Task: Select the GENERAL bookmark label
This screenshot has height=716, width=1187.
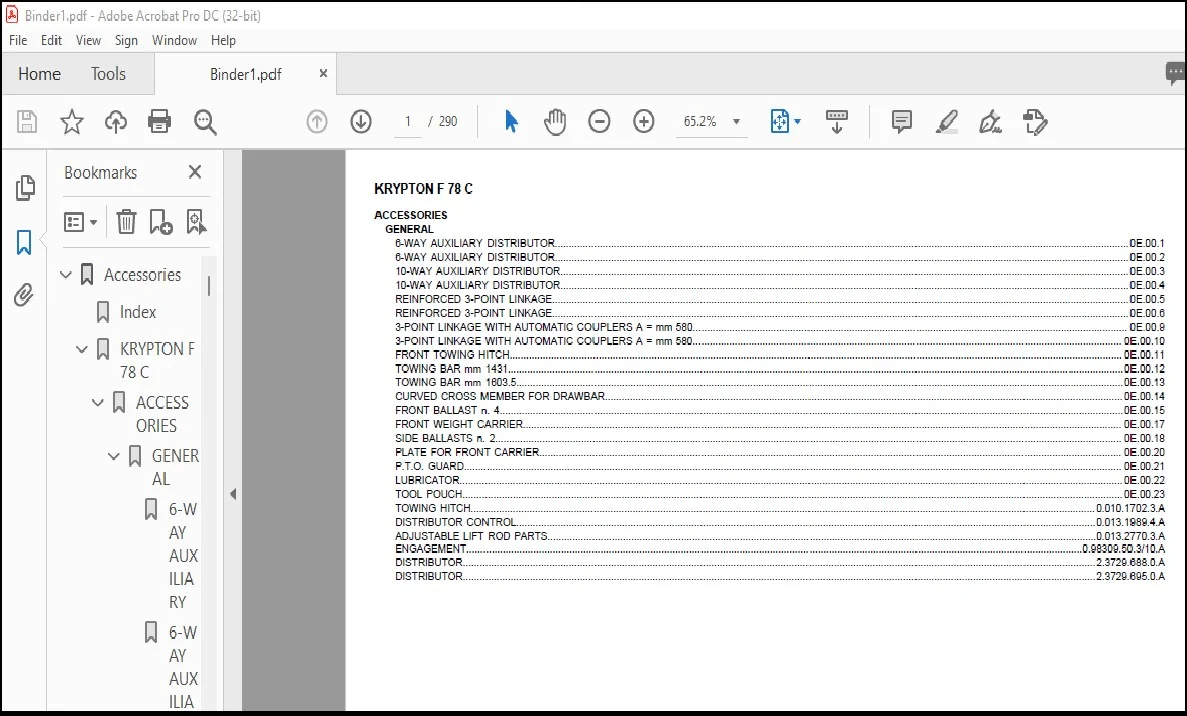Action: 175,467
